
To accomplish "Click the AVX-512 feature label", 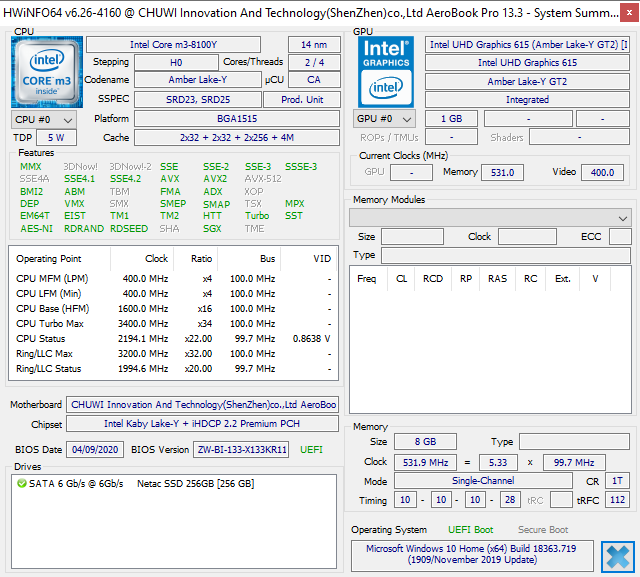I will click(x=262, y=179).
